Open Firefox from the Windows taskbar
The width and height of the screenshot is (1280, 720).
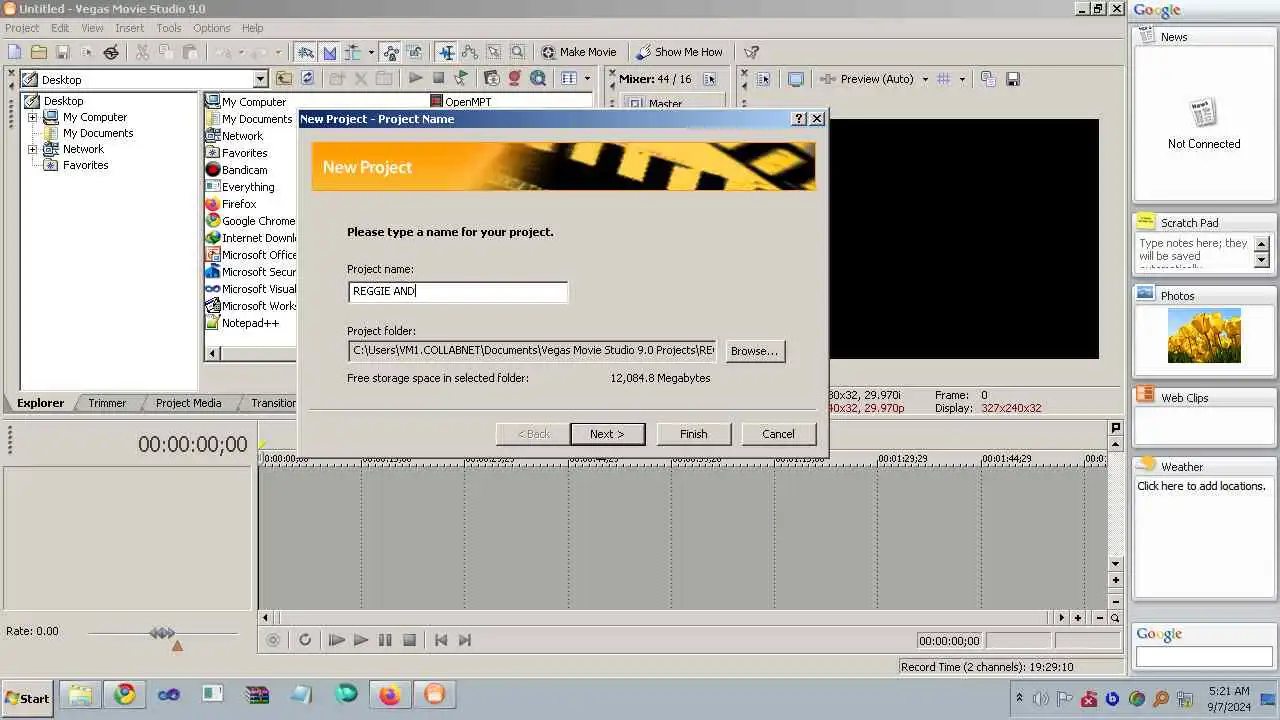click(x=390, y=695)
